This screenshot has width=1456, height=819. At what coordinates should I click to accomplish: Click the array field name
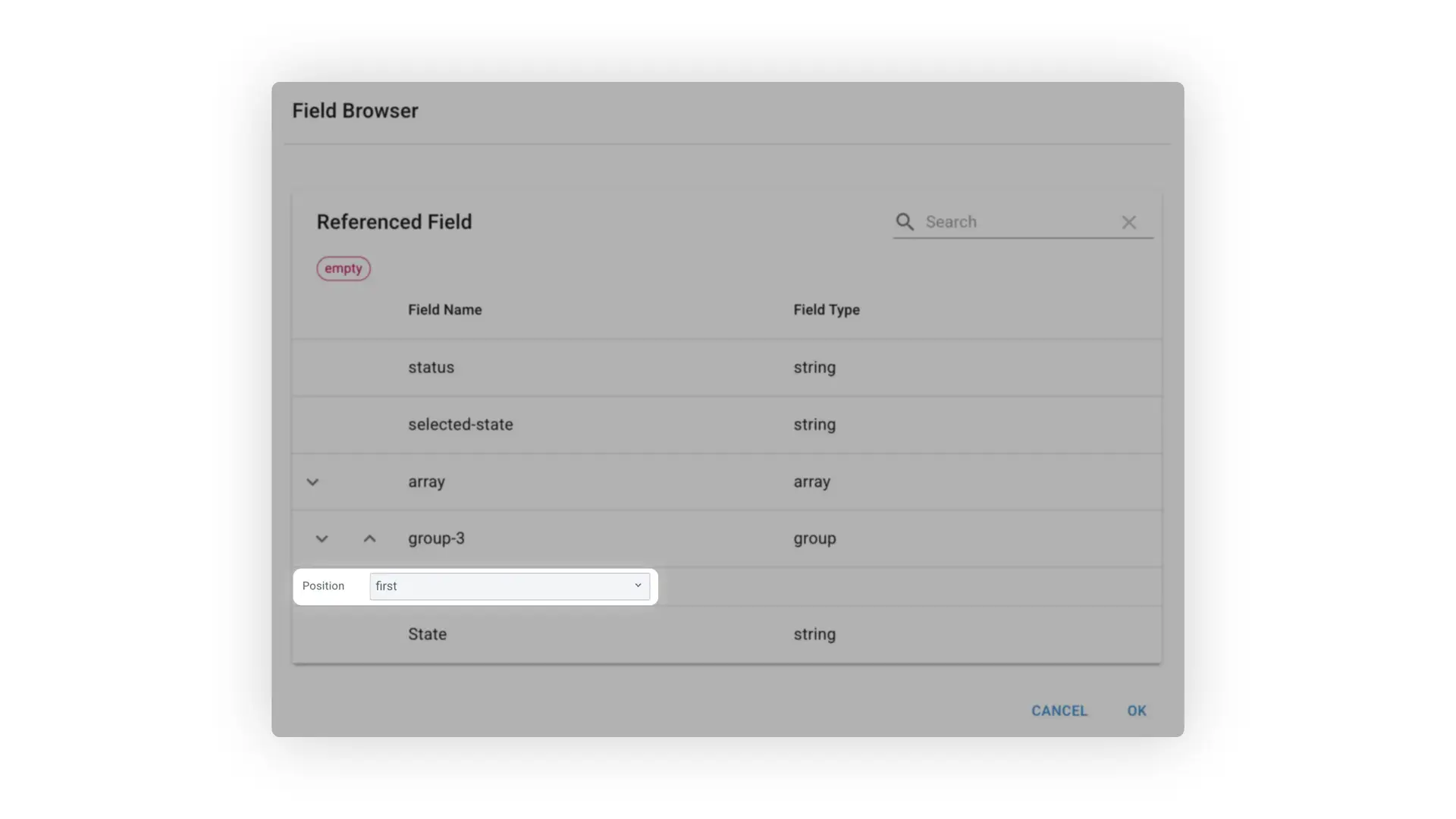click(x=426, y=482)
